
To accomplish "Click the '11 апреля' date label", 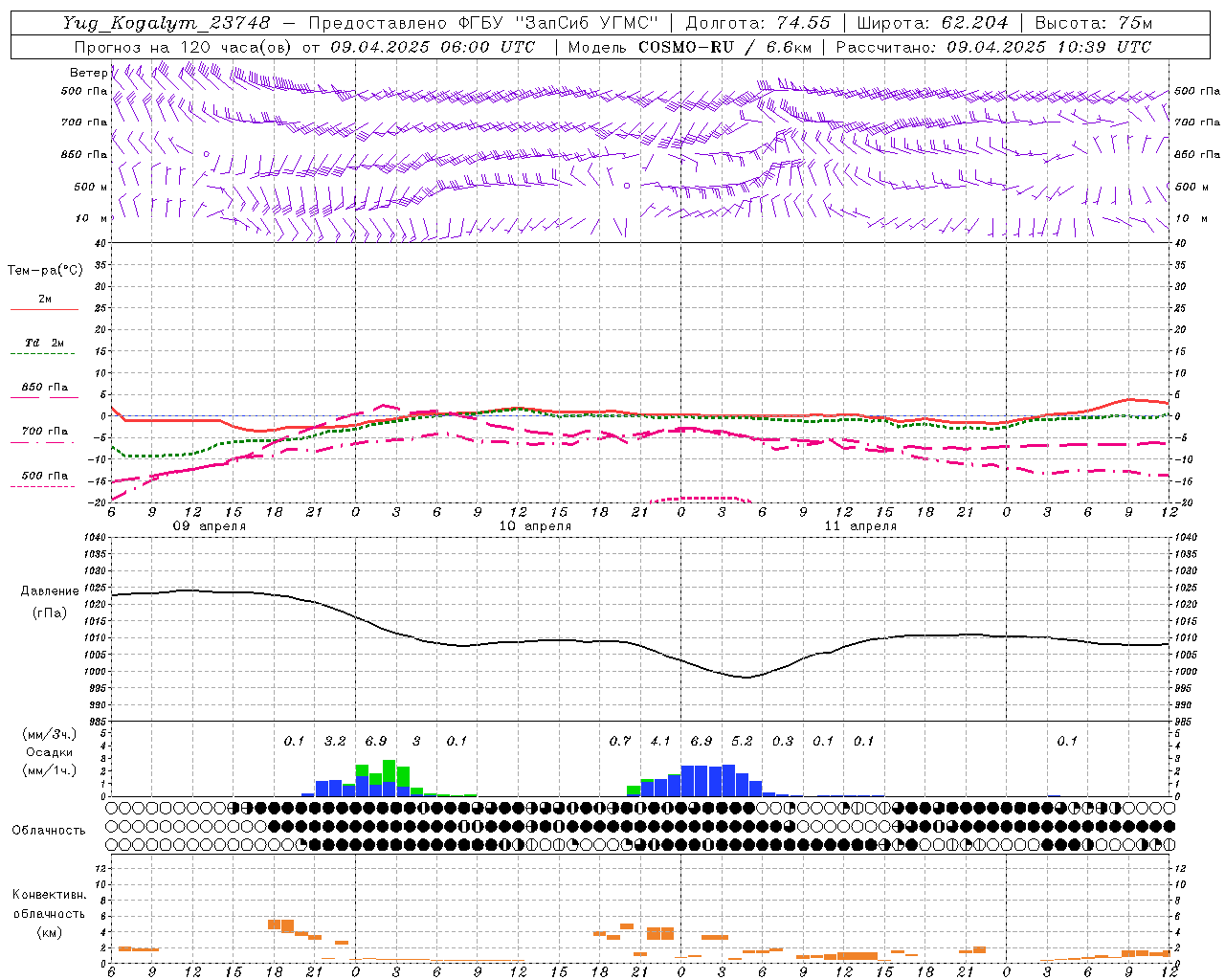I will coord(860,526).
